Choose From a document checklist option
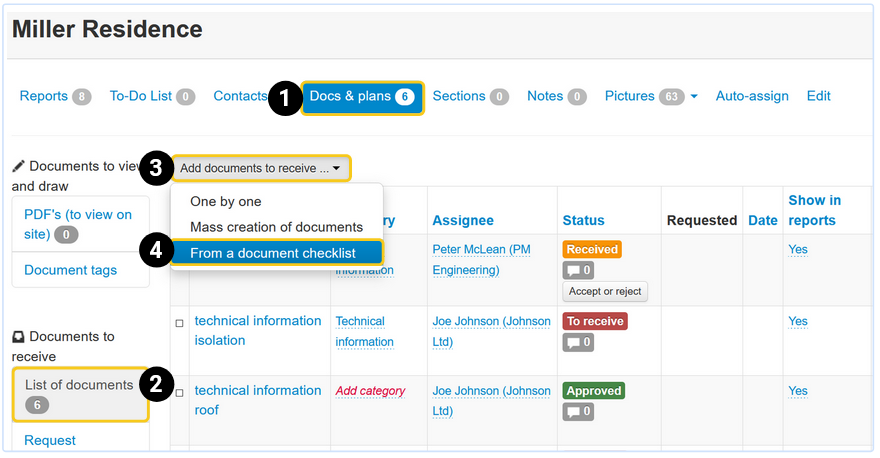The image size is (880, 458). (272, 253)
